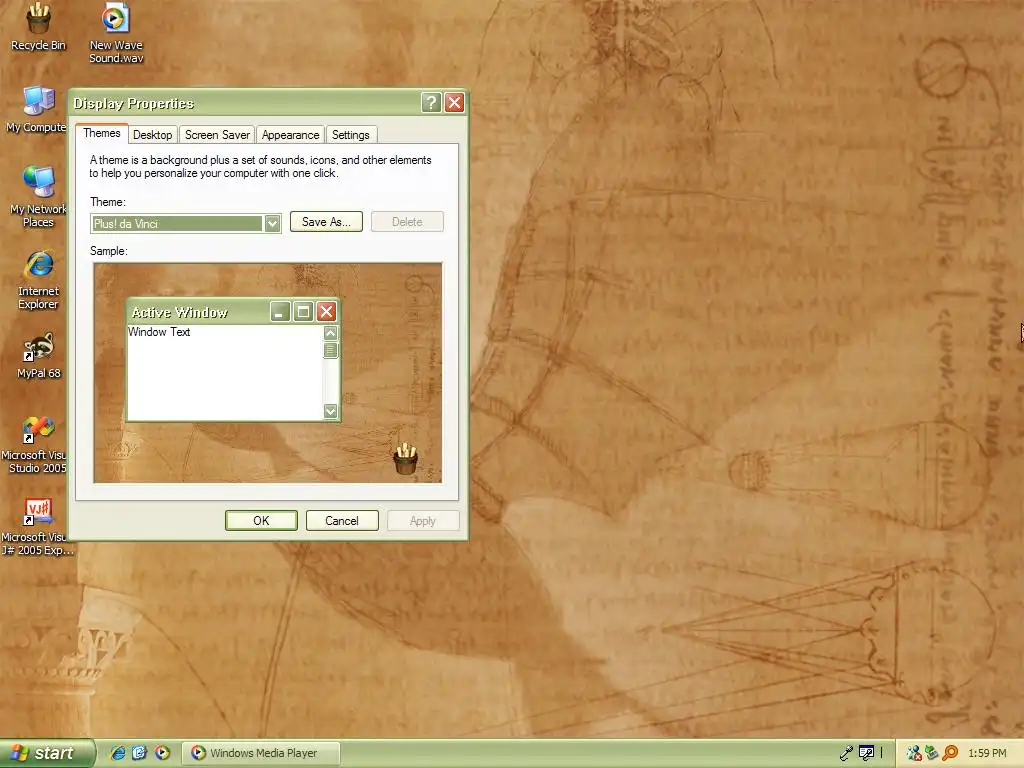Close the Display Properties dialog

click(455, 103)
